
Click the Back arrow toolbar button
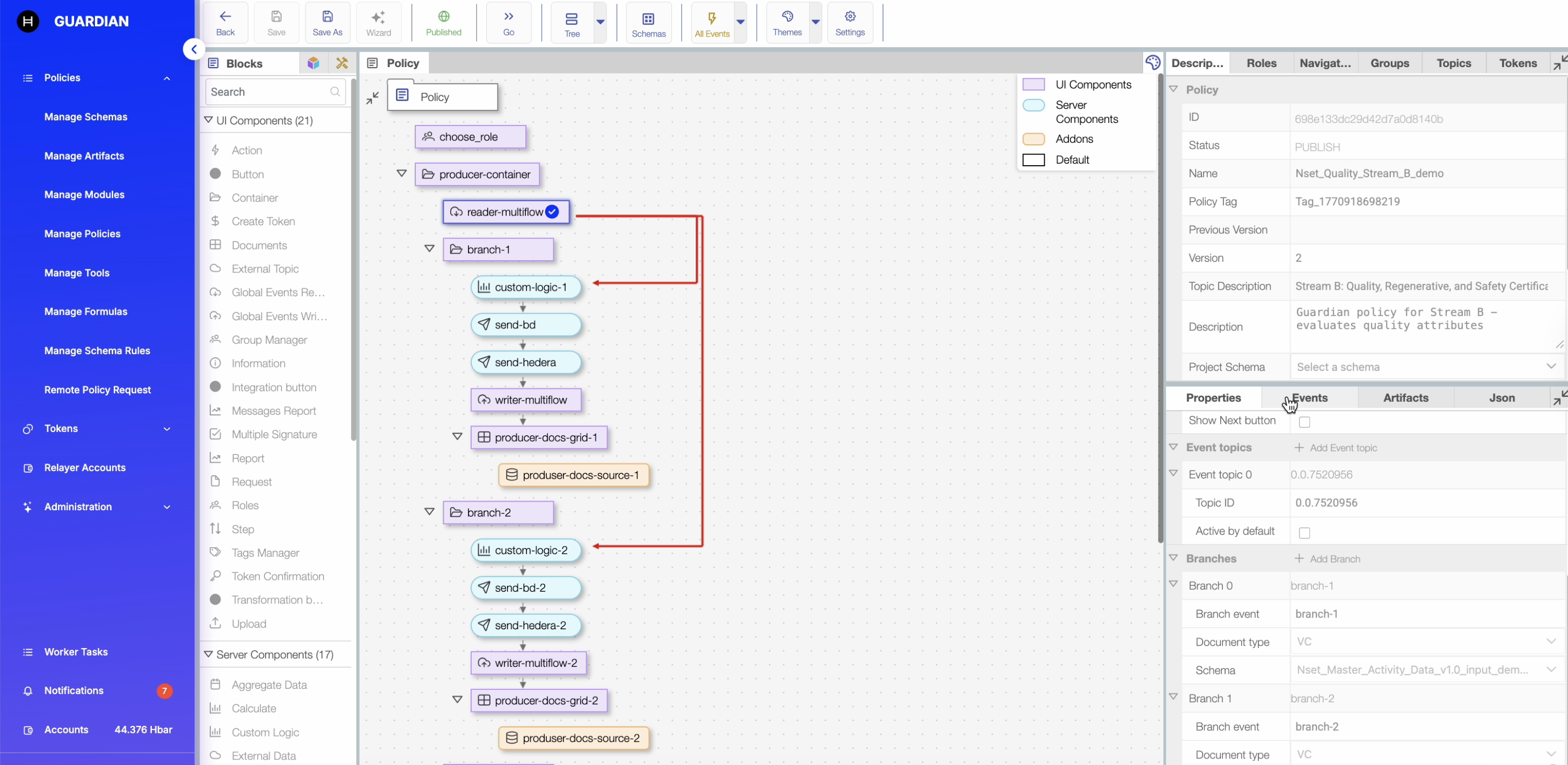[x=225, y=23]
